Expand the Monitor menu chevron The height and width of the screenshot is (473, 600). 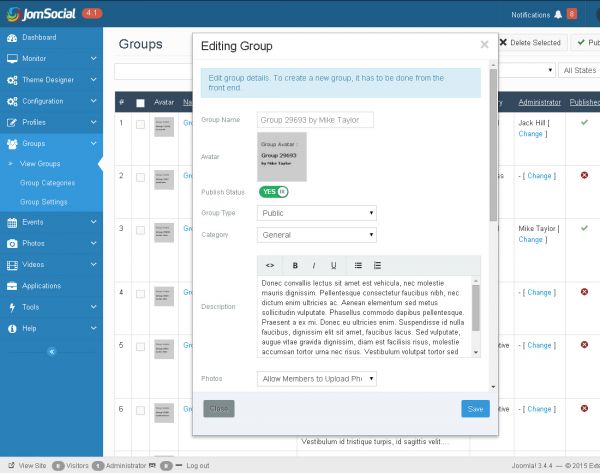(93, 58)
